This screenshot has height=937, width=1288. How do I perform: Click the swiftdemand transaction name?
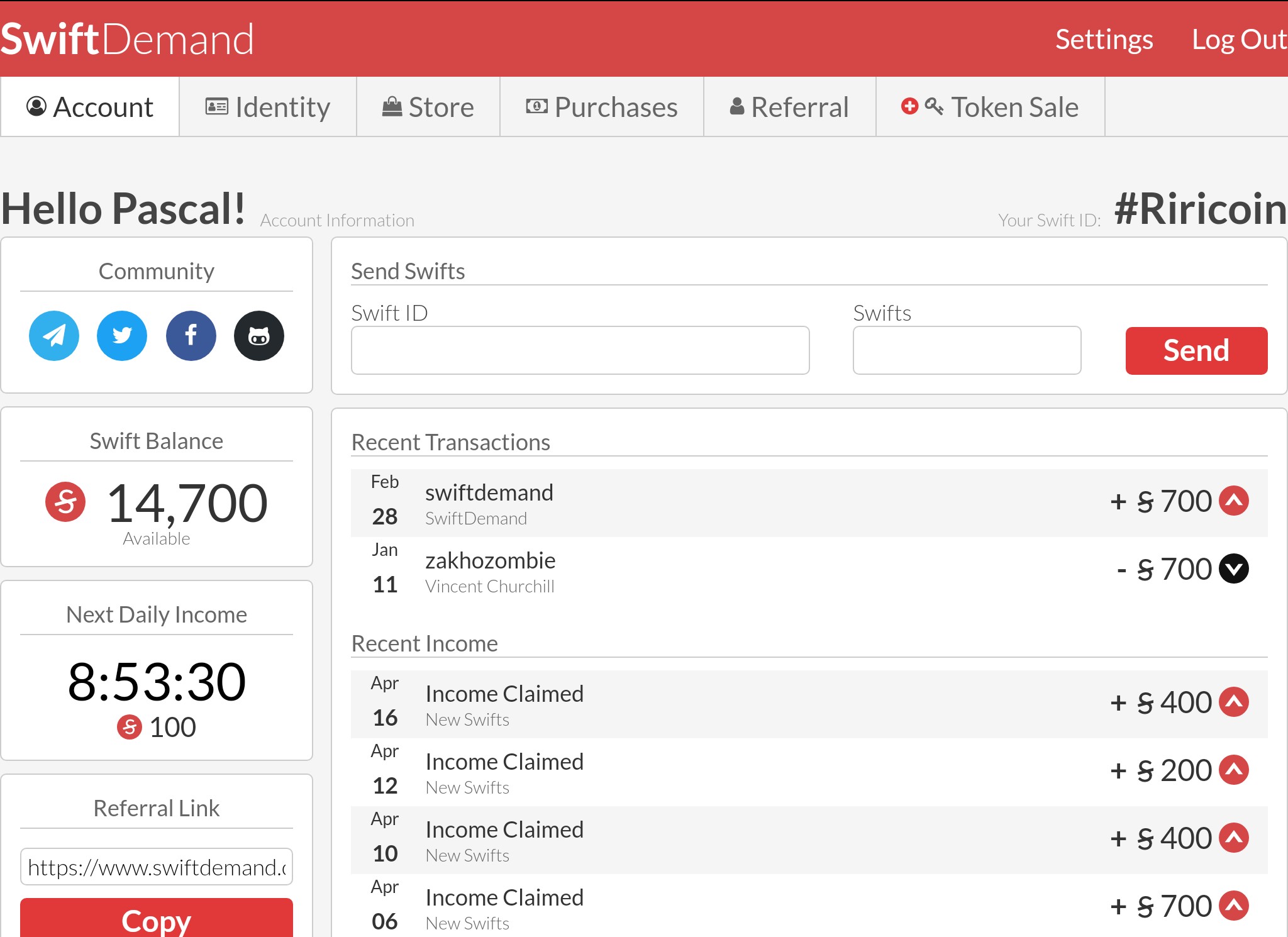click(x=489, y=492)
